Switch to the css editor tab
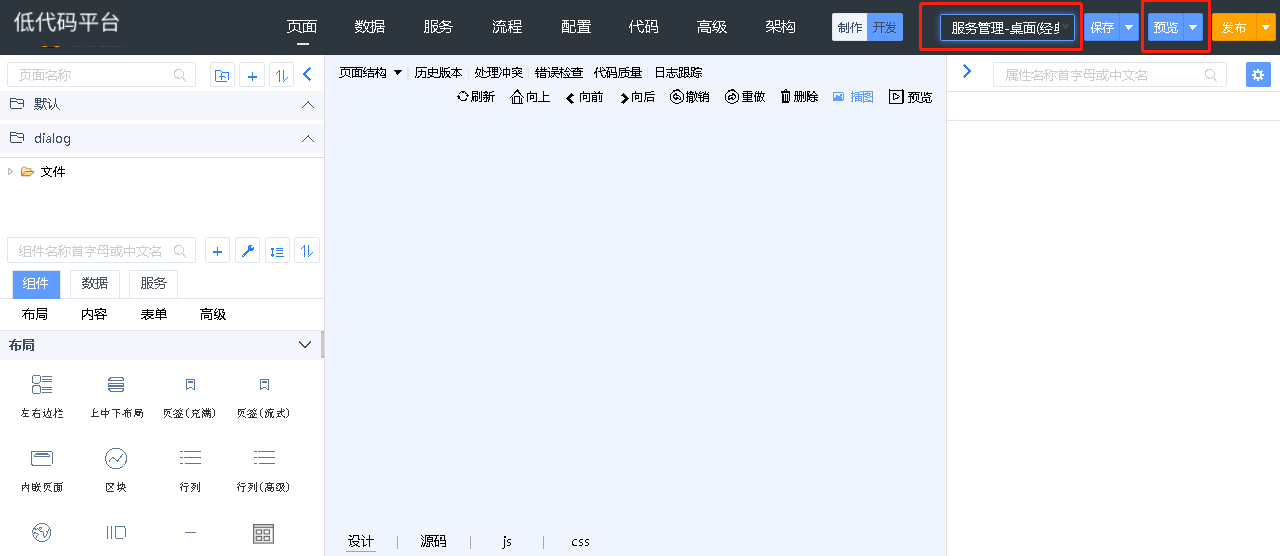Screen dimensions: 1280x556 point(580,541)
